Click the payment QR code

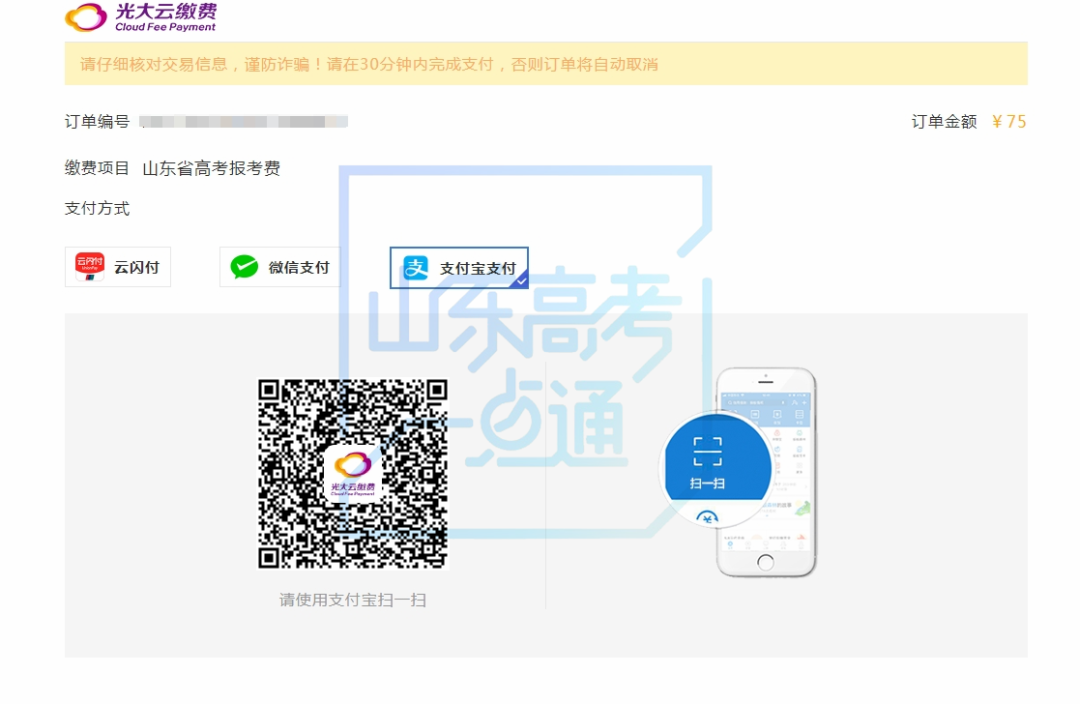pos(353,474)
